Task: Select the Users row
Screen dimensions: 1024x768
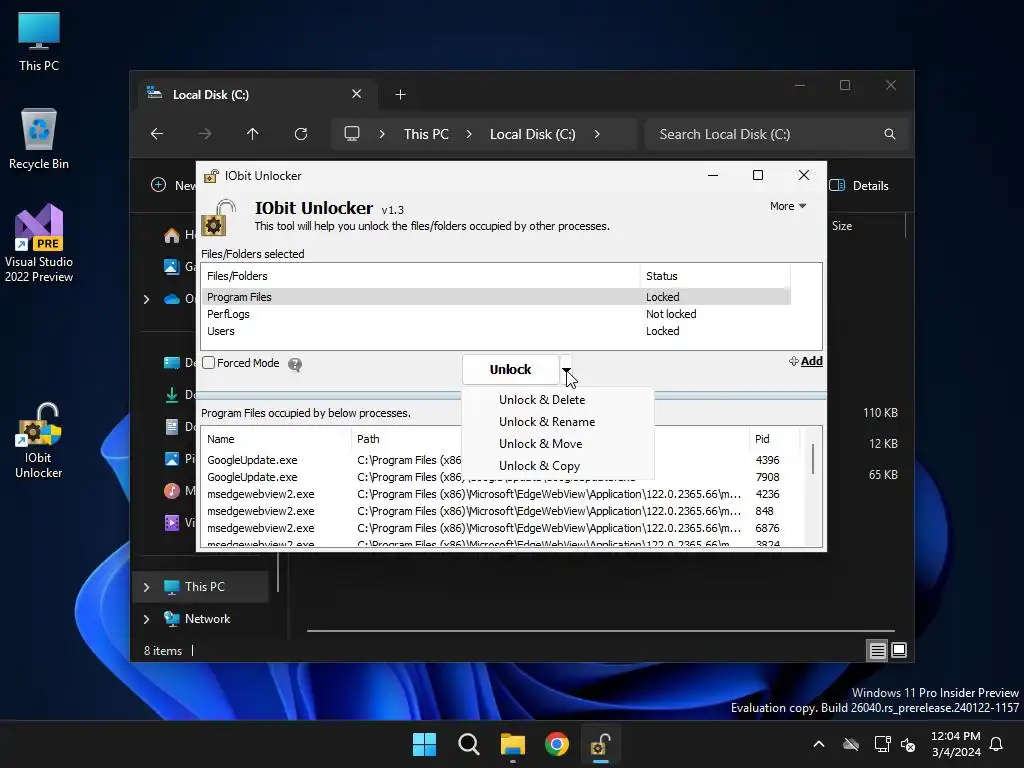Action: (496, 331)
